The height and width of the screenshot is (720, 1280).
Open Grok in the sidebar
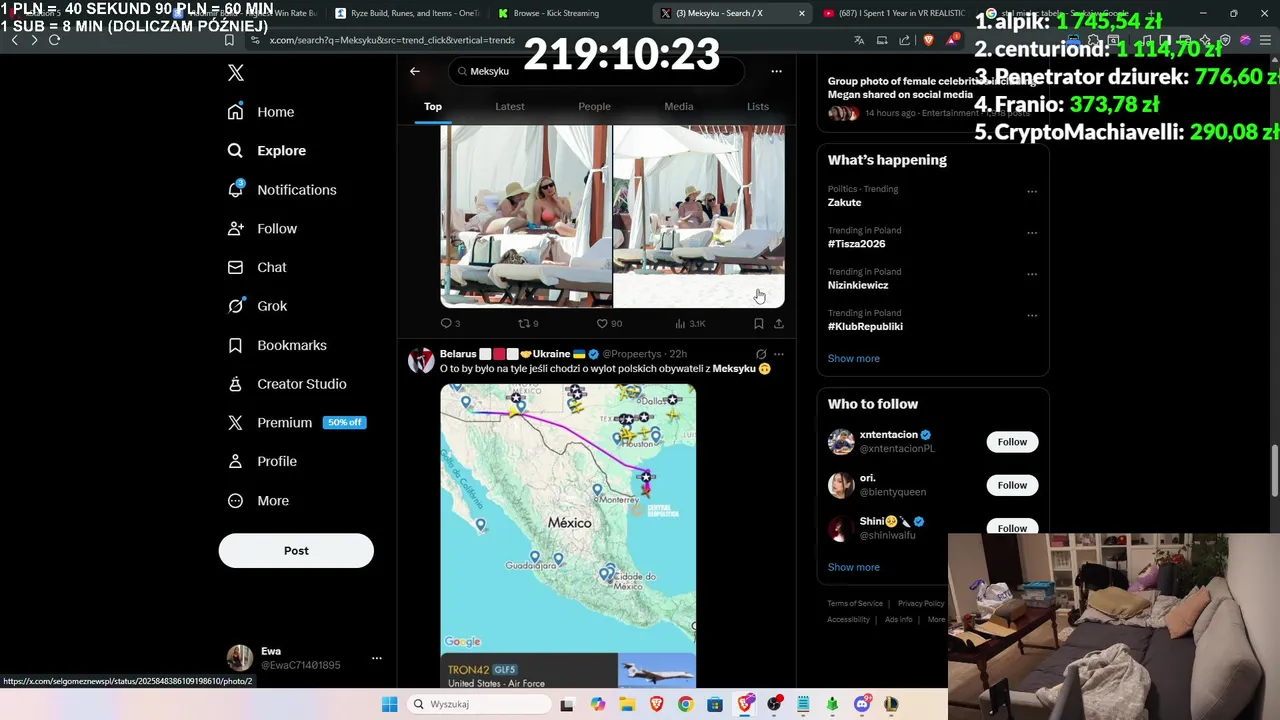pos(257,306)
